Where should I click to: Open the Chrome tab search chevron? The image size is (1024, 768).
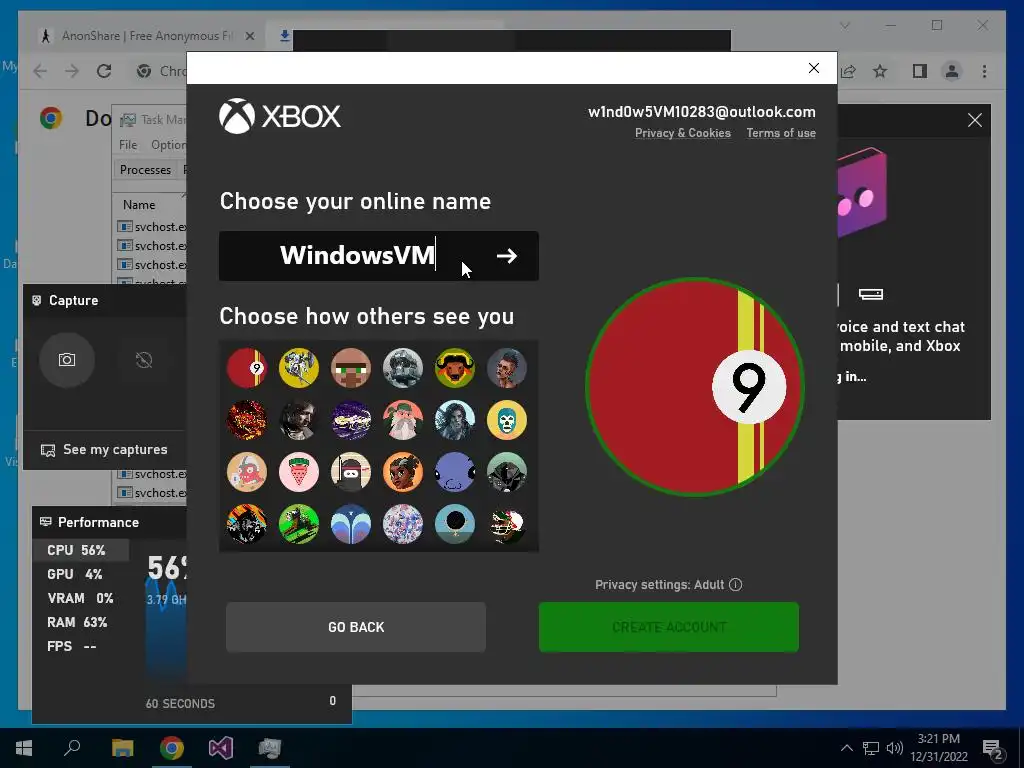[x=845, y=25]
